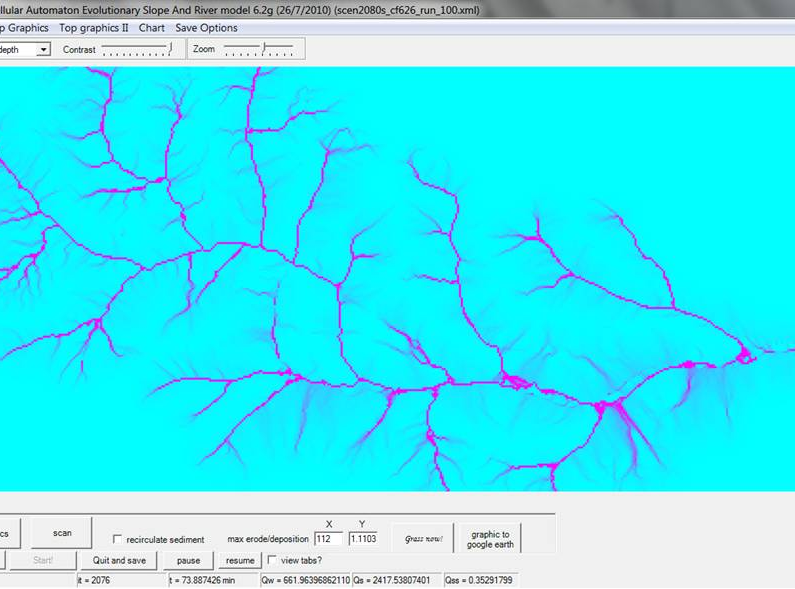This screenshot has width=795, height=589.
Task: Focus the Y max erode/deposition field
Action: point(363,538)
